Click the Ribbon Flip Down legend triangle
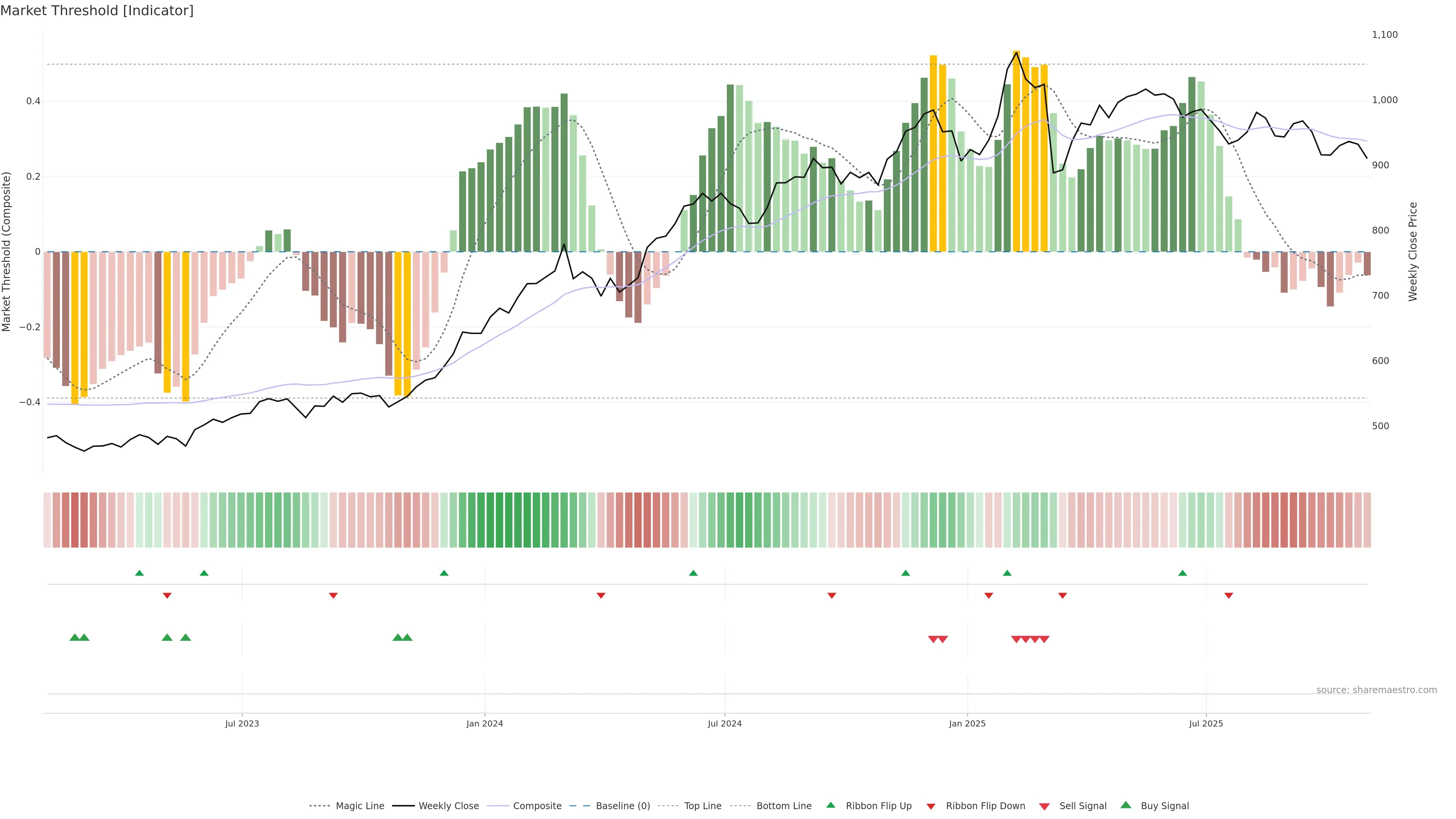Image resolution: width=1456 pixels, height=819 pixels. 931,806
